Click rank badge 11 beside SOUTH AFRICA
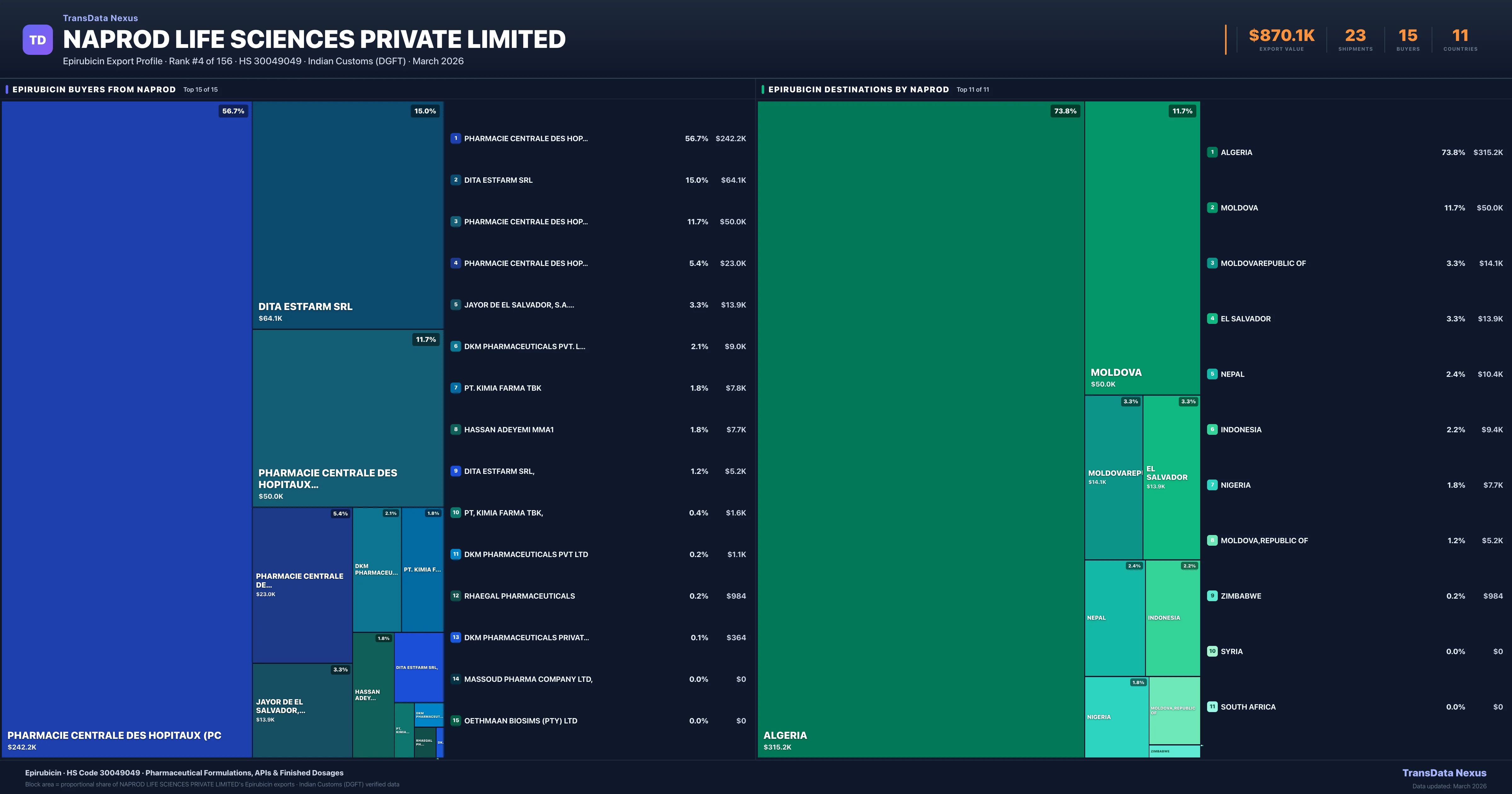This screenshot has width=1512, height=794. click(1212, 706)
